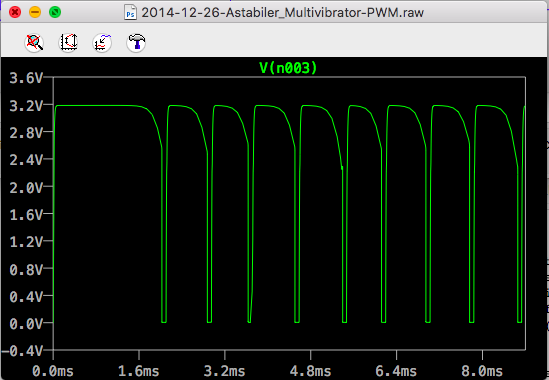Click the 0.8V vertical axis label
549x380 pixels.
(26, 269)
